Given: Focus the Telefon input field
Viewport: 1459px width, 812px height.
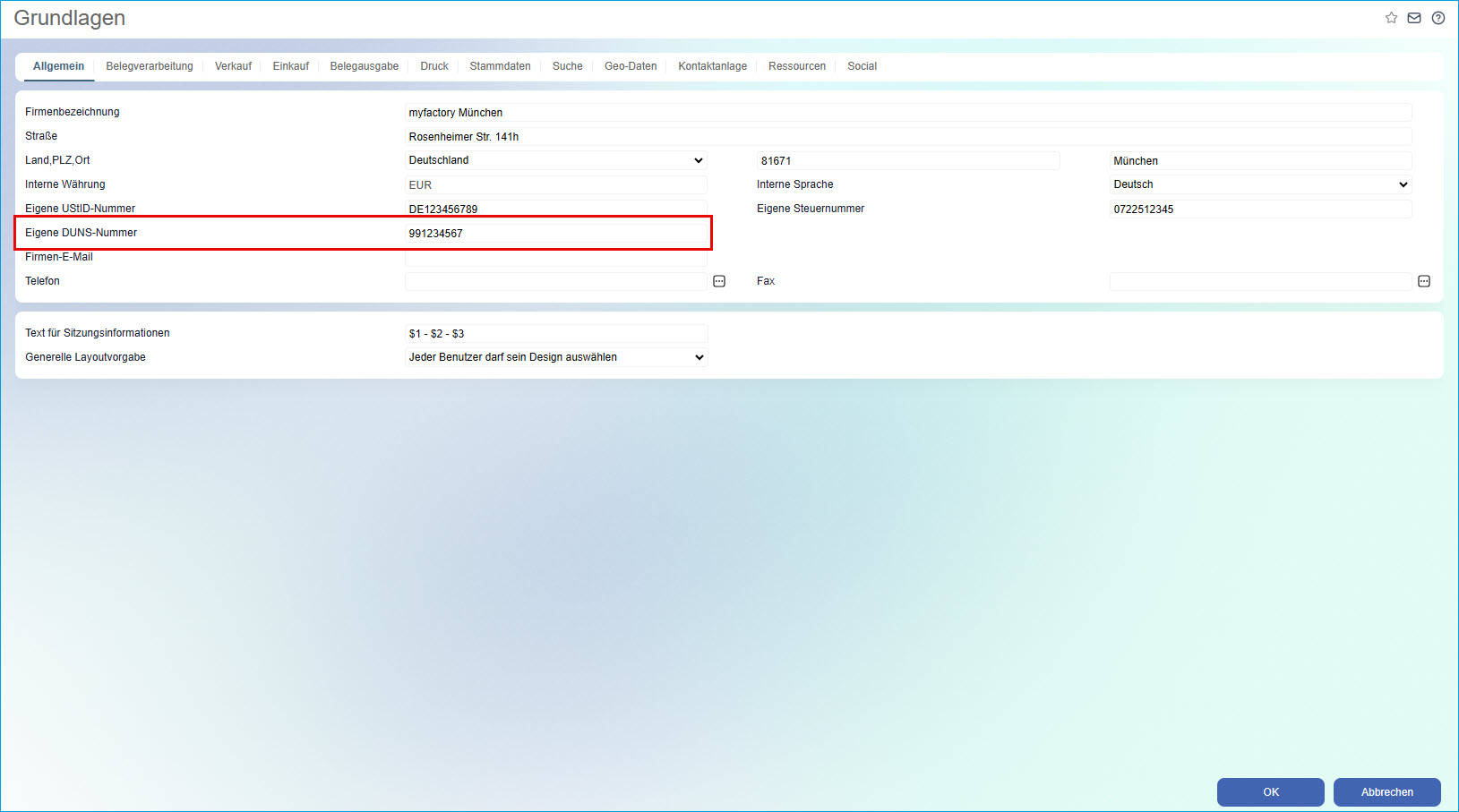Looking at the screenshot, I should coord(556,282).
